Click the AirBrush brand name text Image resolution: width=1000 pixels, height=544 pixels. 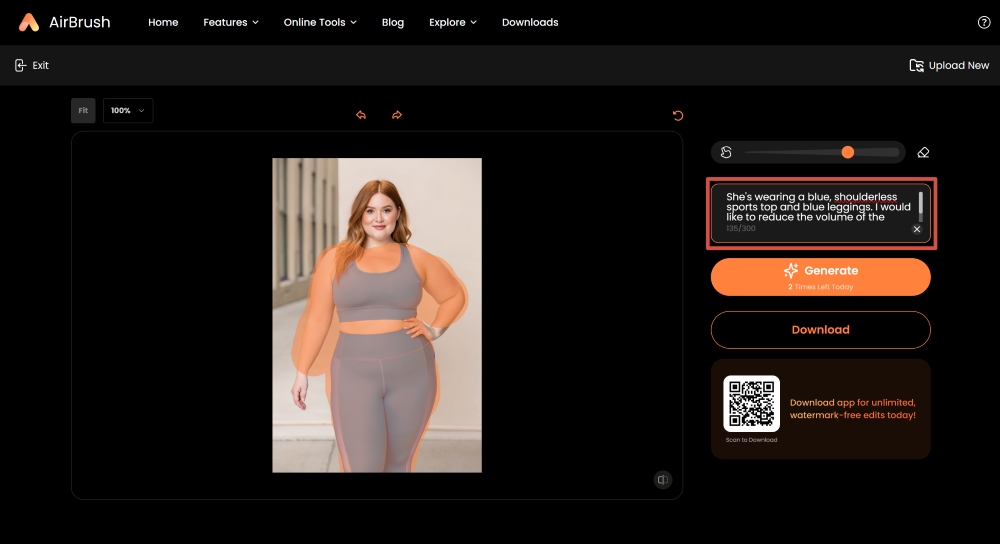tap(80, 22)
